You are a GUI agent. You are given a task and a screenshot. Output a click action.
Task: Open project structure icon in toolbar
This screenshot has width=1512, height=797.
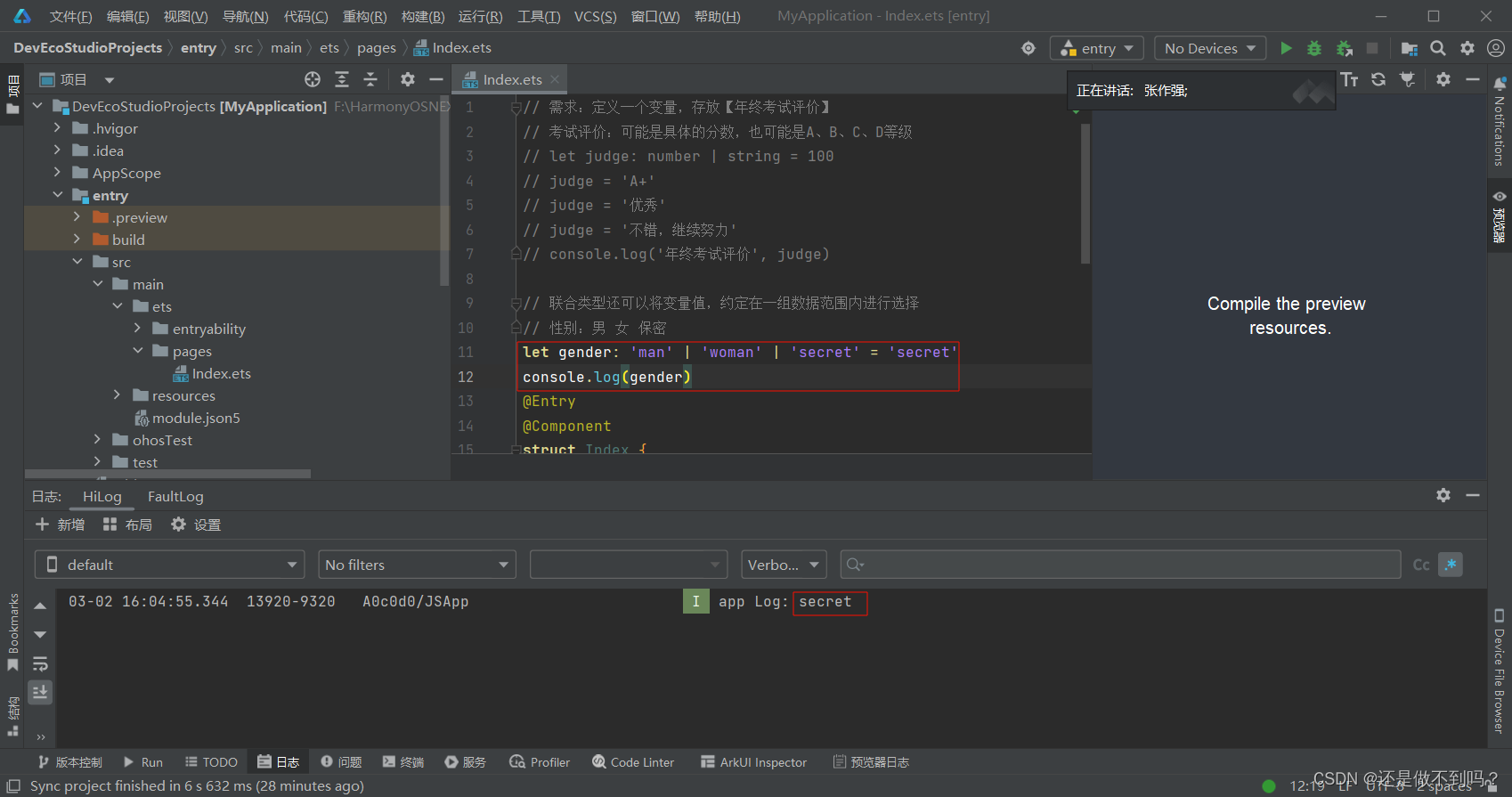click(x=1409, y=48)
